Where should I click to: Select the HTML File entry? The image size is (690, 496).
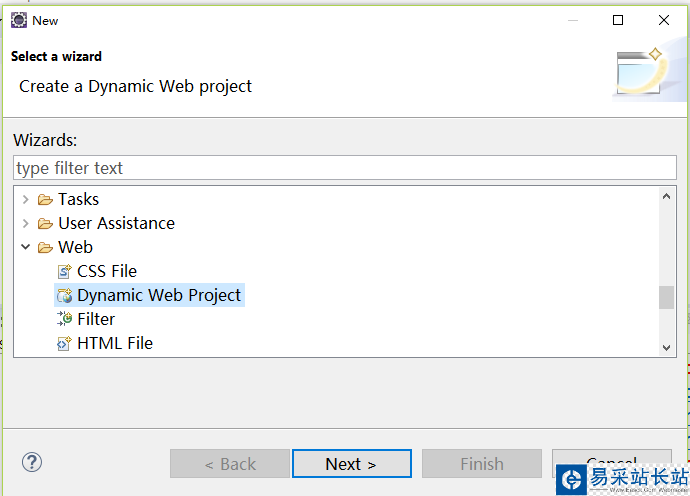click(115, 343)
